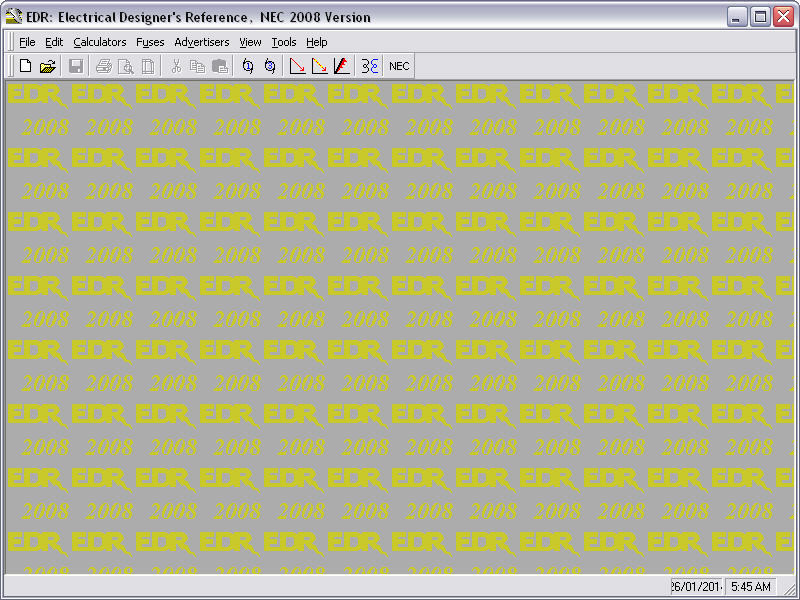Click the 5:45 AM status bar time
The width and height of the screenshot is (800, 600).
750,587
